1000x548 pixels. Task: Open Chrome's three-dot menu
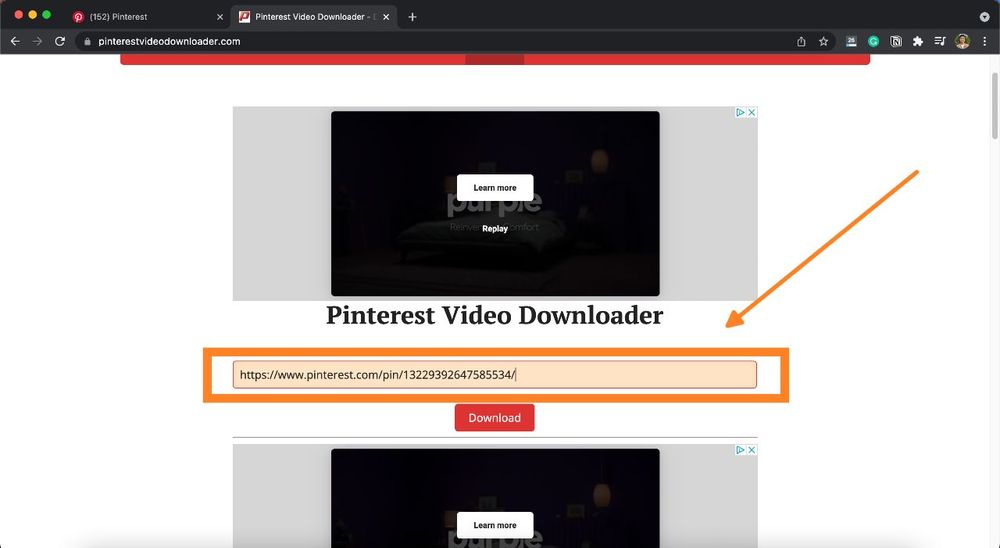click(x=985, y=41)
